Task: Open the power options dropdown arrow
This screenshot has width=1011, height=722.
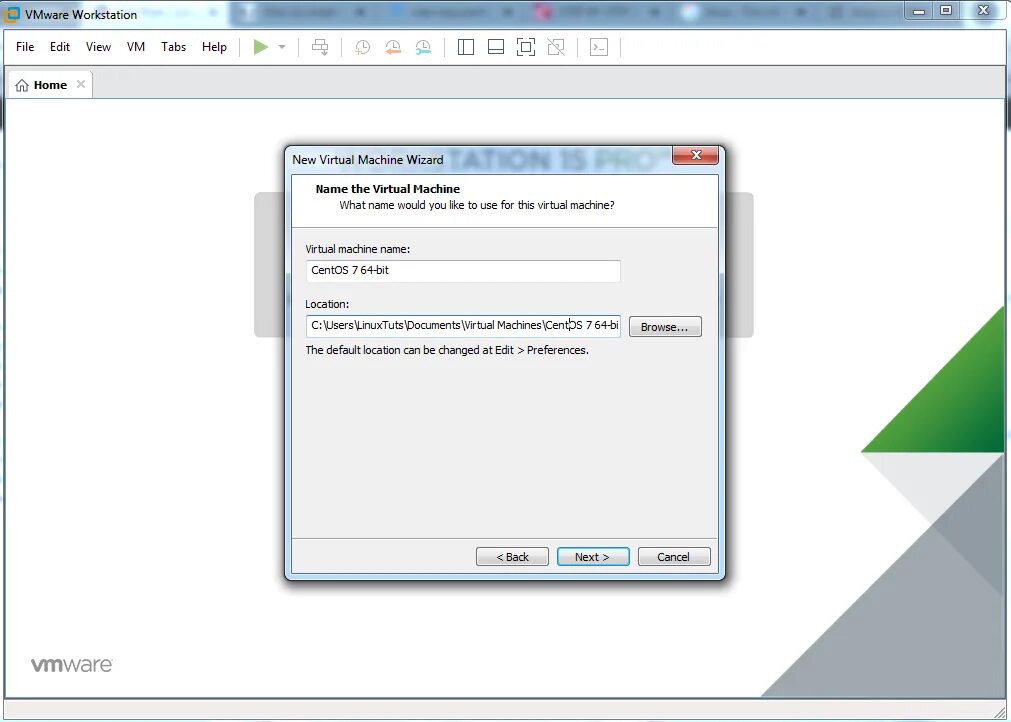Action: [x=282, y=47]
